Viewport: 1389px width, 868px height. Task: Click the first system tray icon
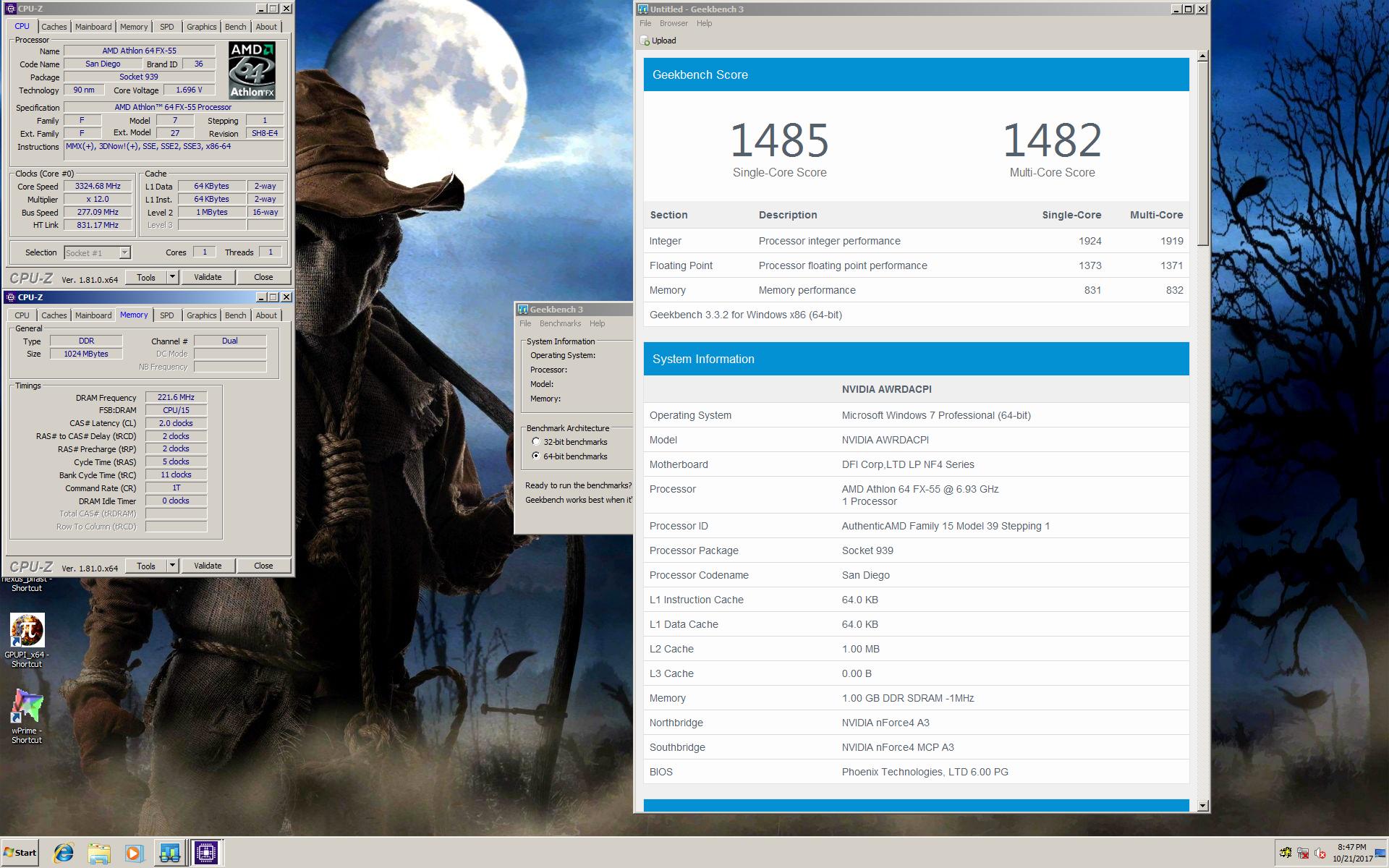click(1286, 853)
